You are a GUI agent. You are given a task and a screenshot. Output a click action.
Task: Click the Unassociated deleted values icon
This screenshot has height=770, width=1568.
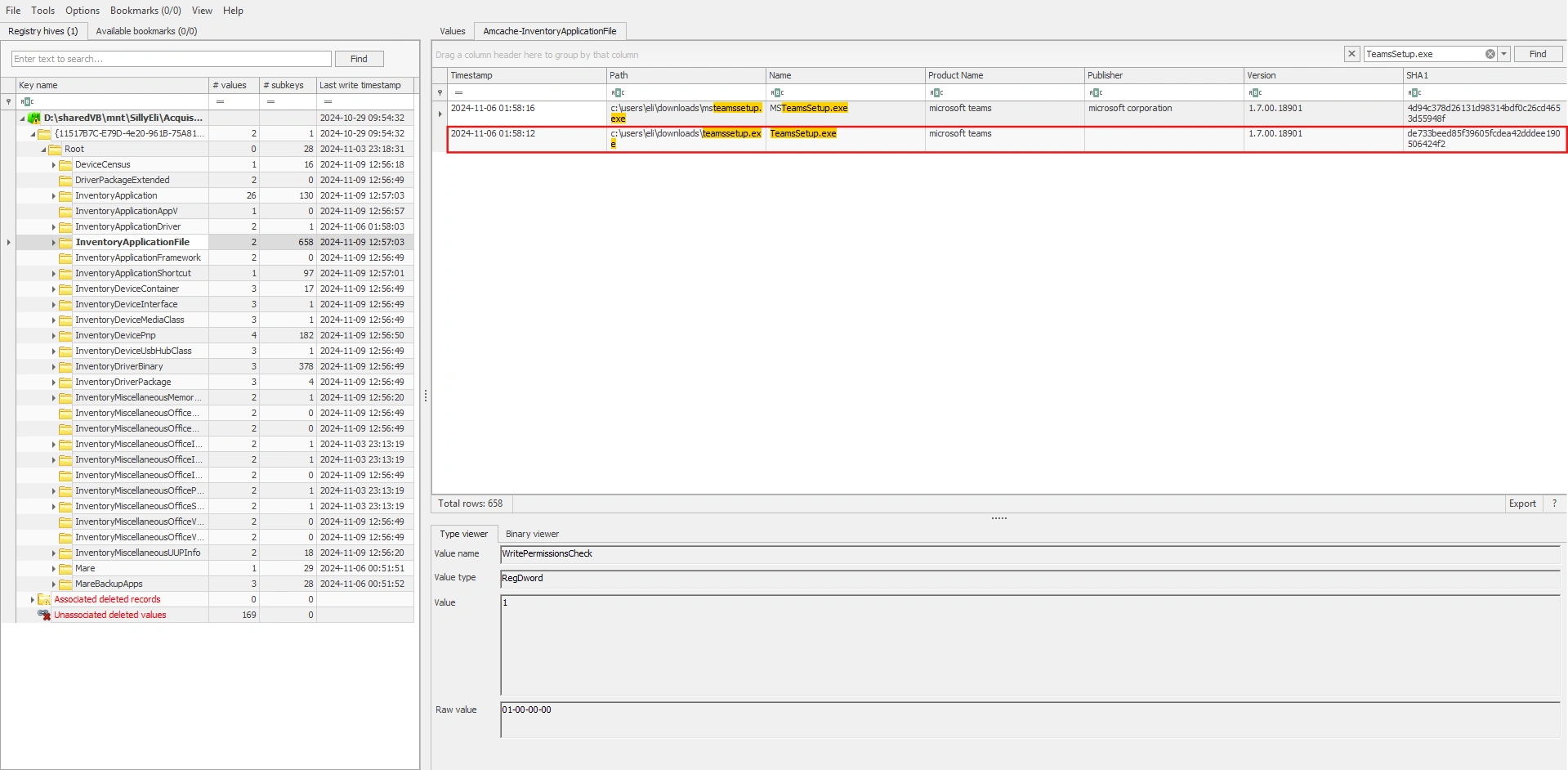tap(44, 615)
